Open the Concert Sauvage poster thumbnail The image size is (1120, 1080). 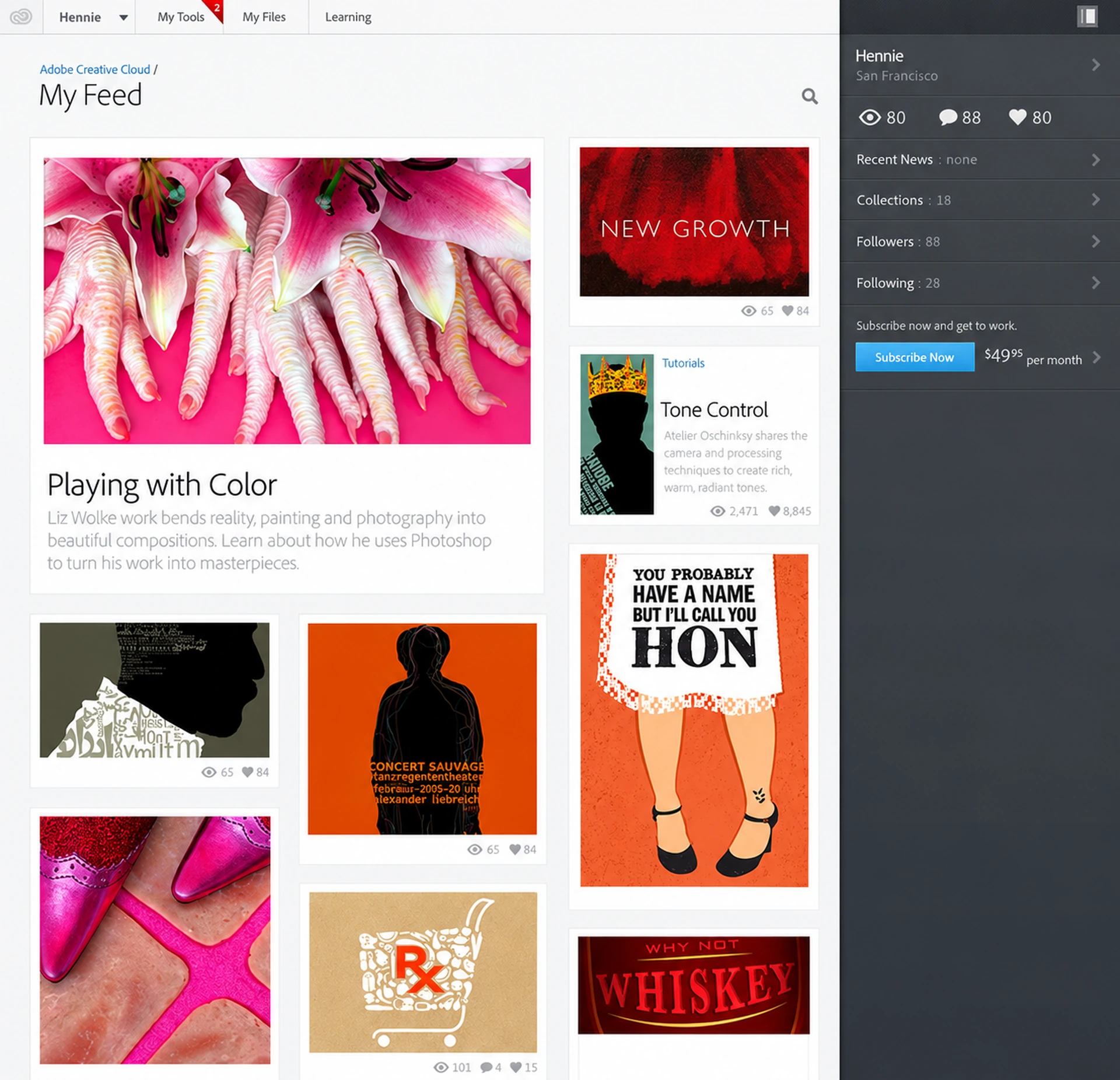(422, 729)
